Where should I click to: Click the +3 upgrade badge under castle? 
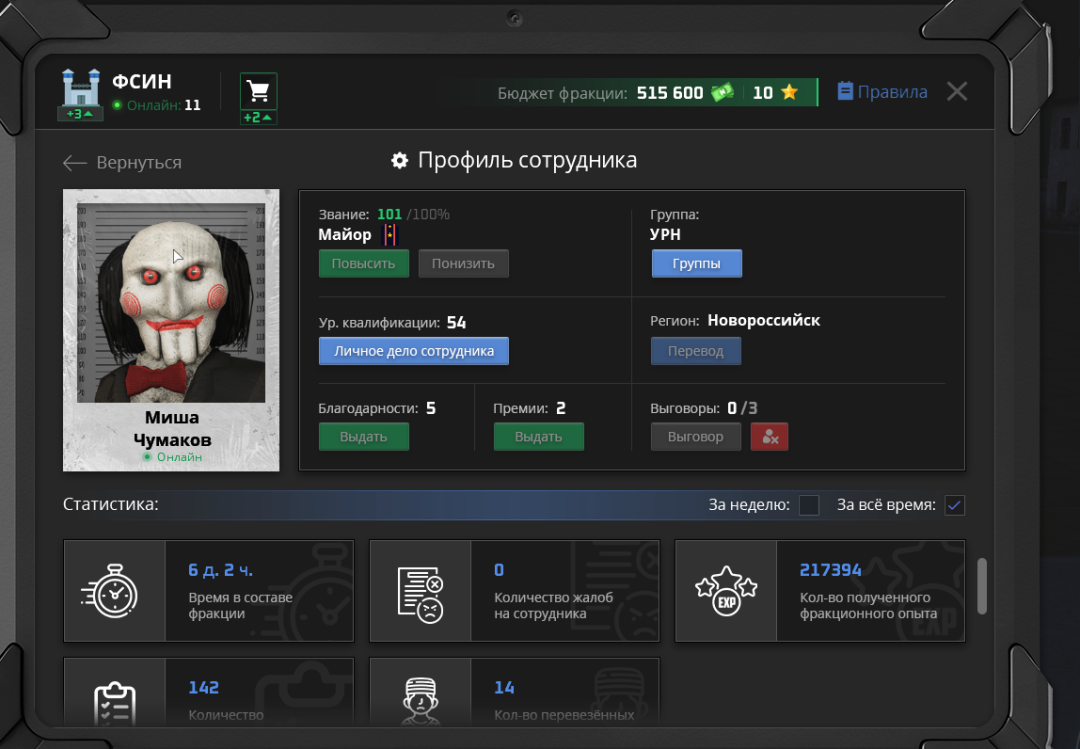point(80,114)
